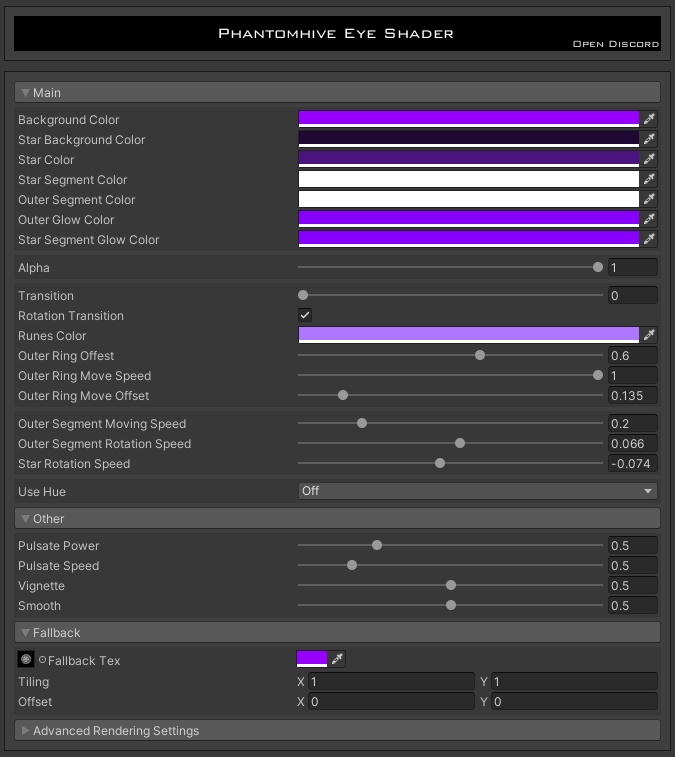Open Discord link in the header

(616, 44)
